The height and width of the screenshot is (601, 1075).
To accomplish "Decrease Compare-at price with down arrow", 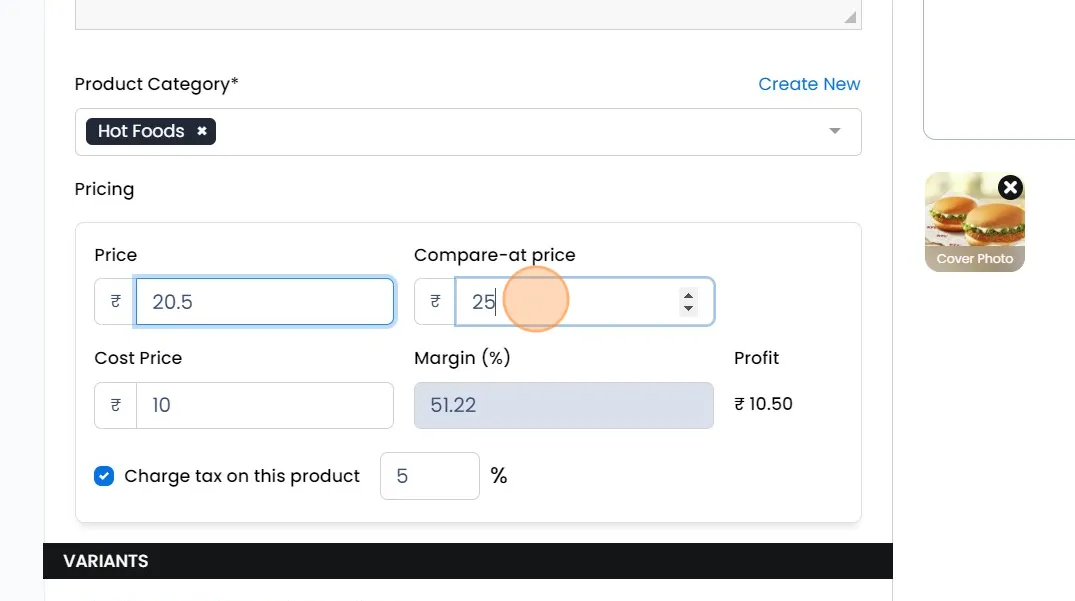I will 688,309.
